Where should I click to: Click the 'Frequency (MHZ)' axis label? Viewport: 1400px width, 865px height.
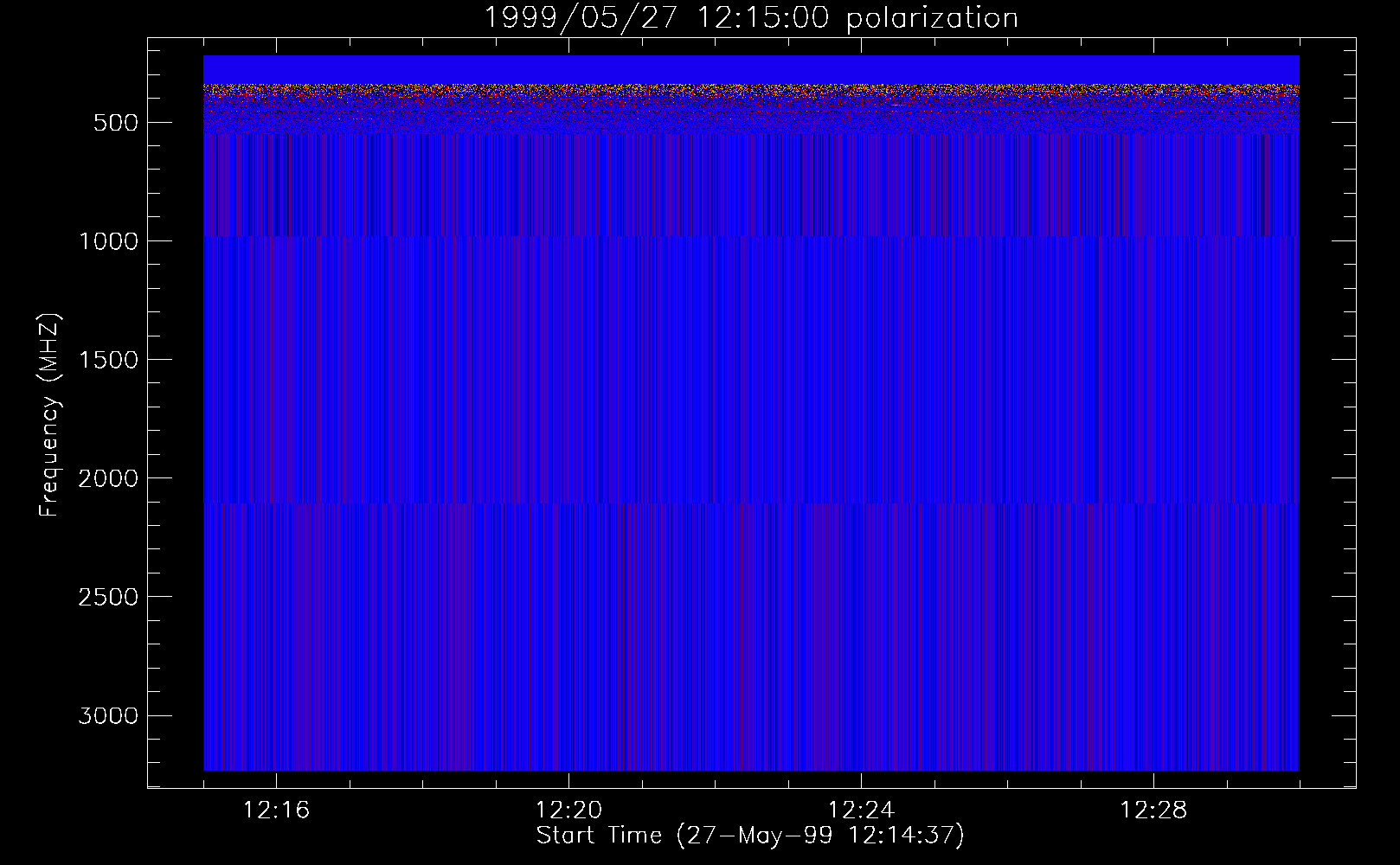[x=49, y=415]
